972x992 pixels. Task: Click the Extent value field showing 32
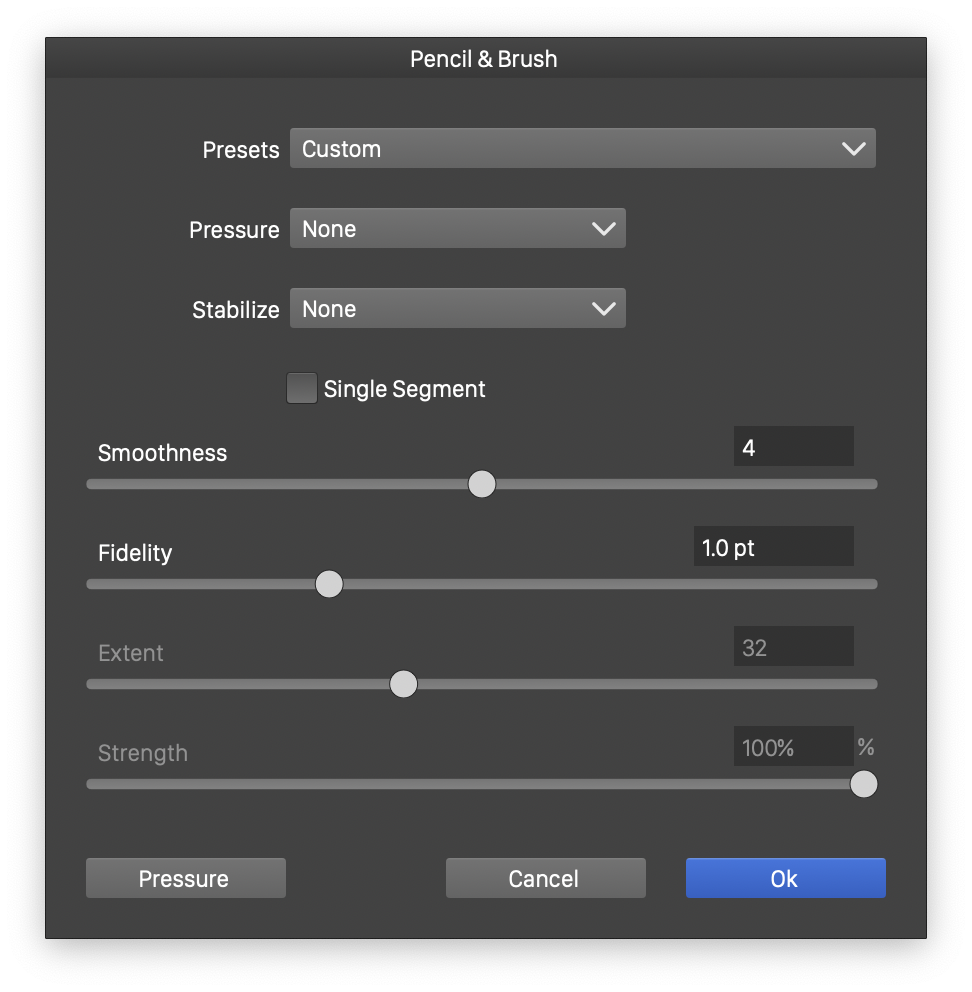[793, 647]
